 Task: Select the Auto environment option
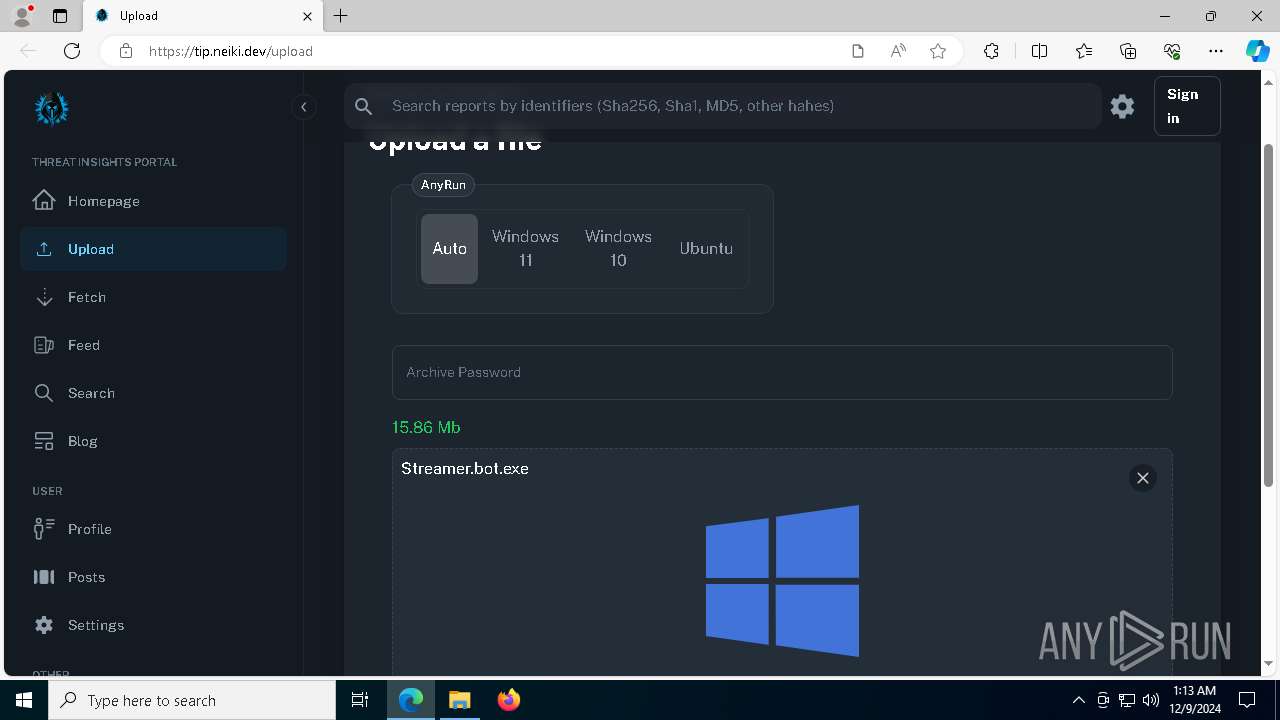tap(449, 249)
